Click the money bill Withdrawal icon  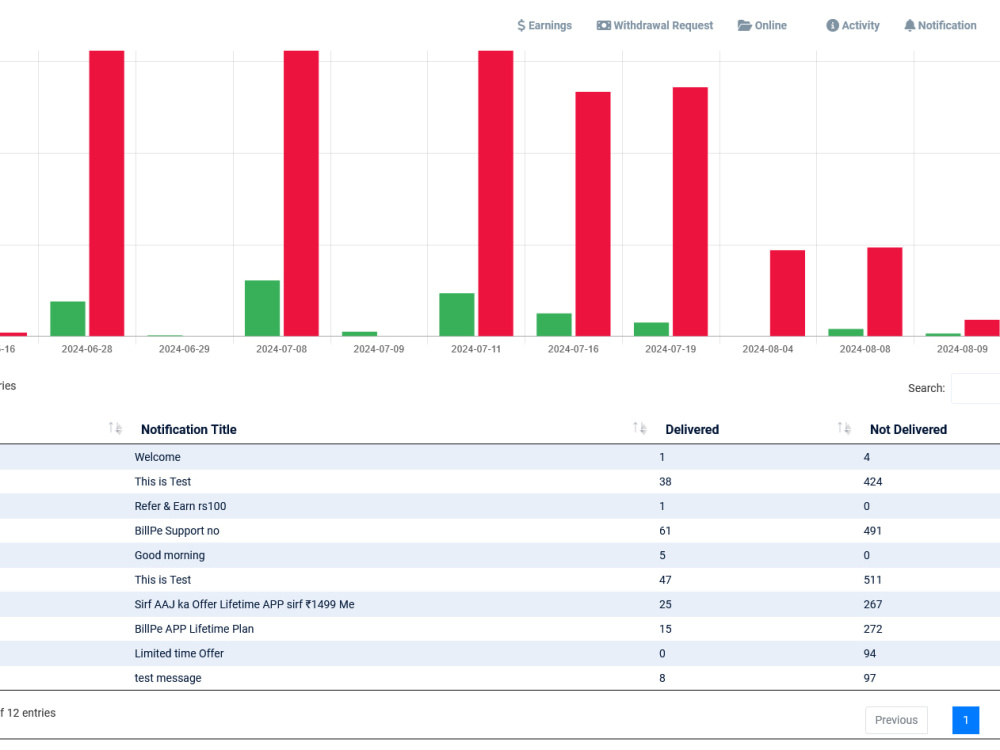click(x=603, y=26)
